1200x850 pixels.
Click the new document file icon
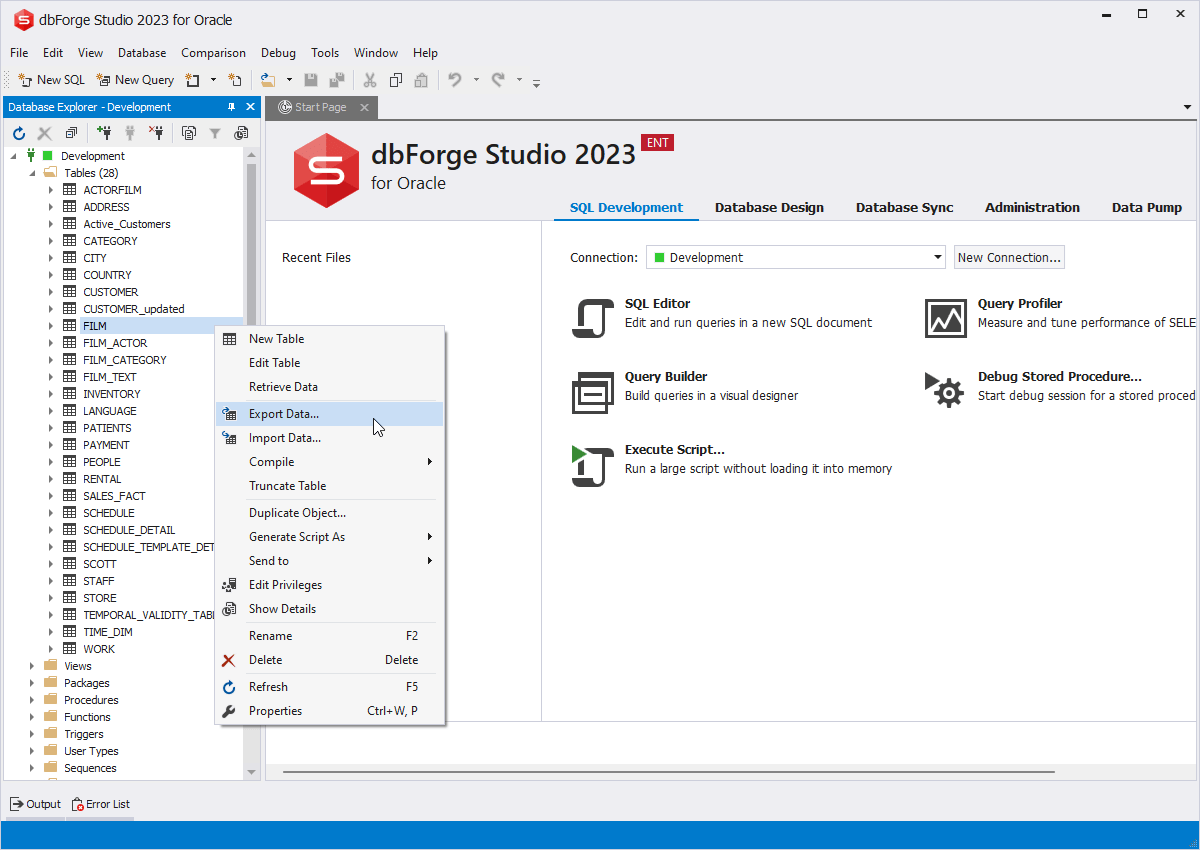(x=235, y=80)
